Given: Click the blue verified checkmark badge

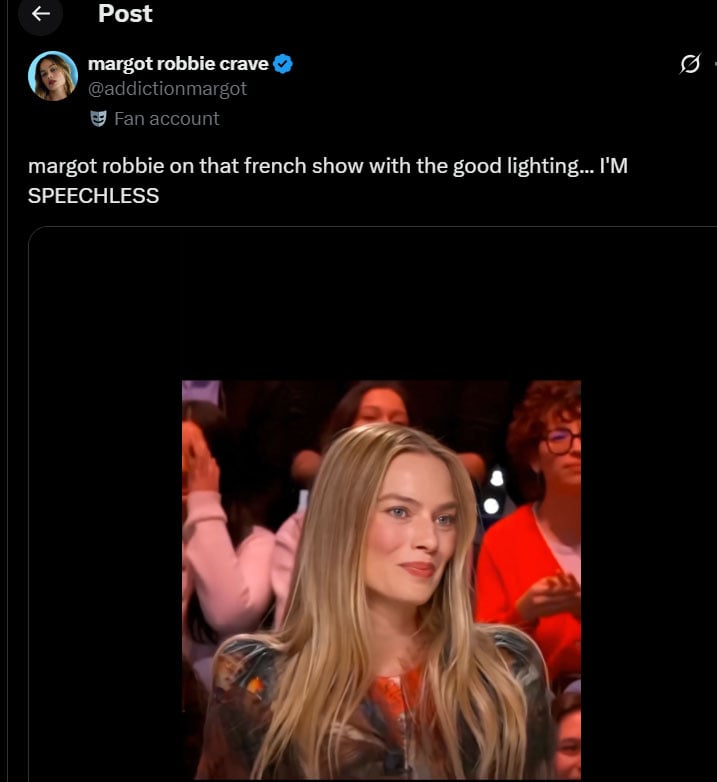Looking at the screenshot, I should tap(283, 64).
